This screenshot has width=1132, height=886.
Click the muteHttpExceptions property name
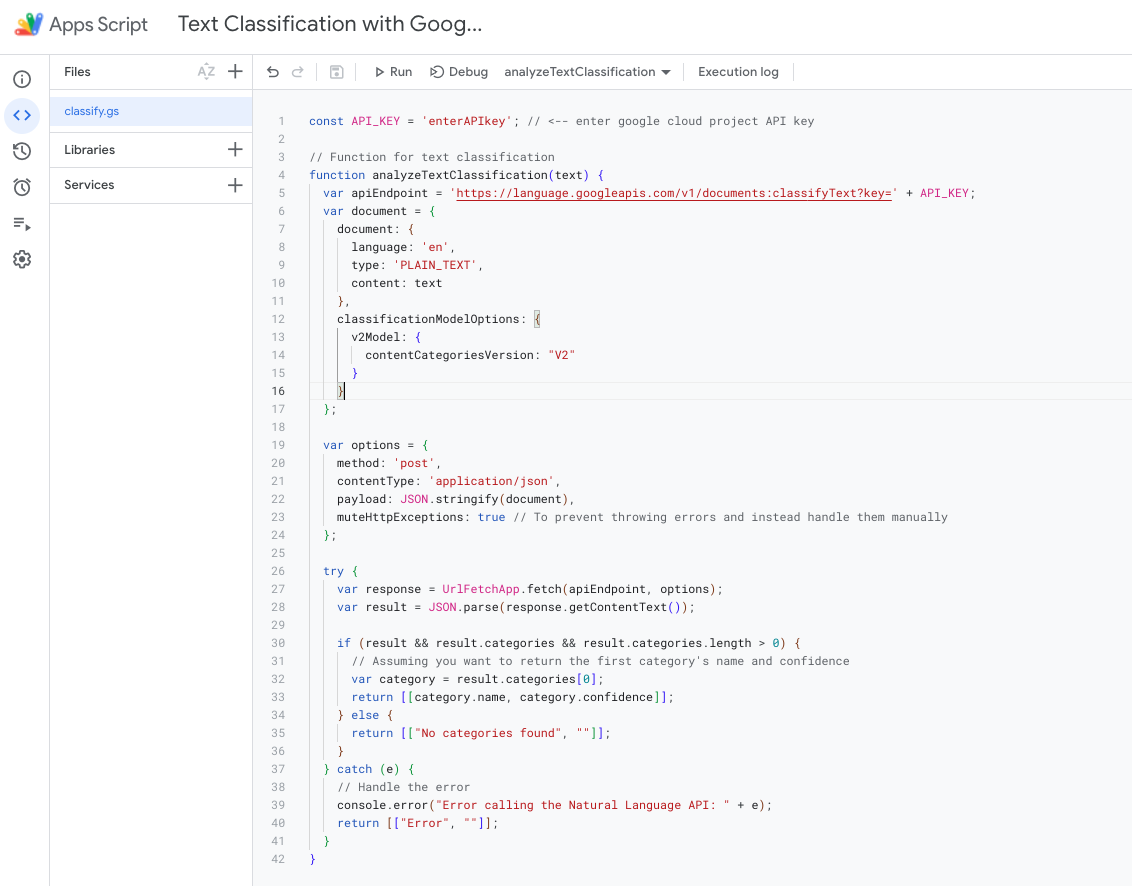(400, 517)
